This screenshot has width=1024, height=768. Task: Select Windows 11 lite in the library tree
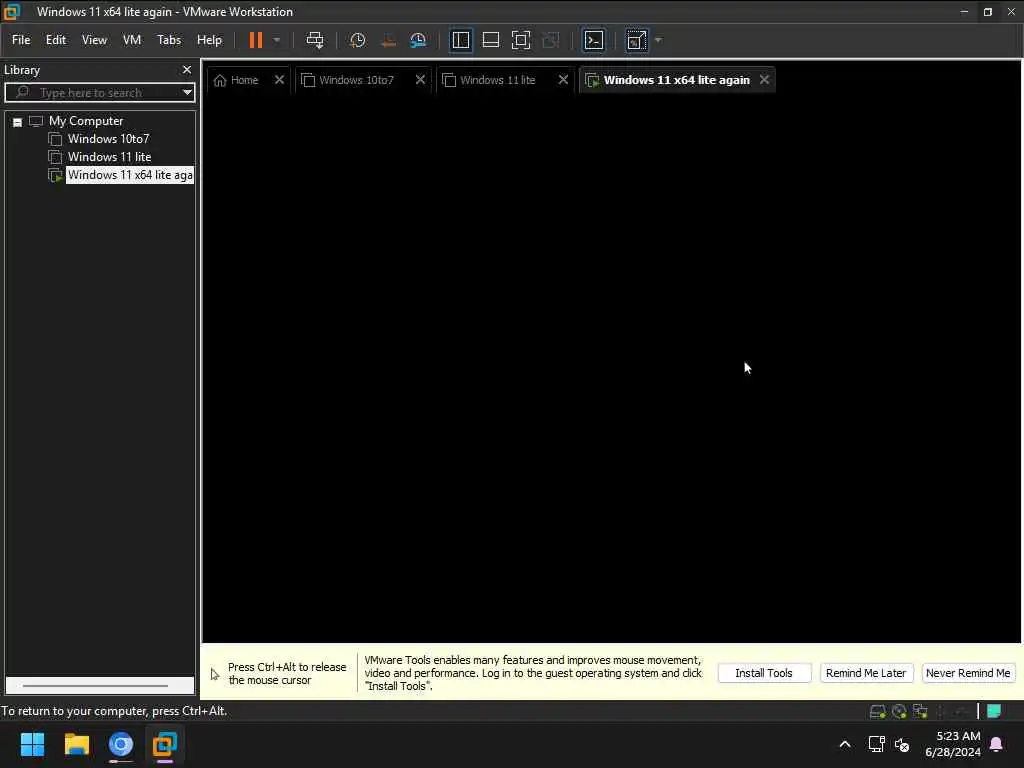click(x=109, y=157)
